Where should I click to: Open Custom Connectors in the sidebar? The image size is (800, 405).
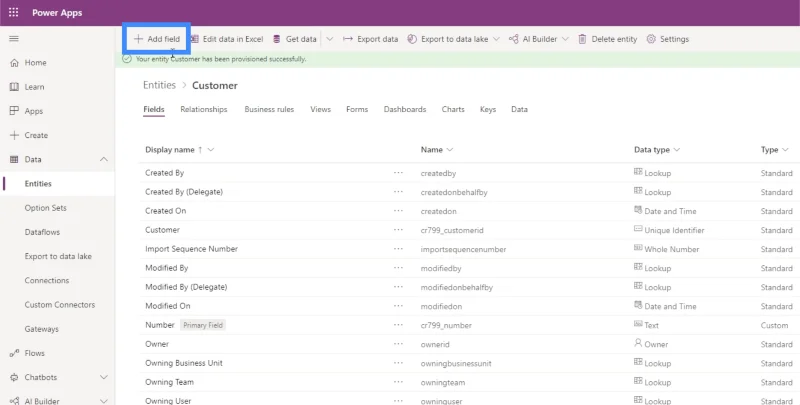pyautogui.click(x=60, y=305)
